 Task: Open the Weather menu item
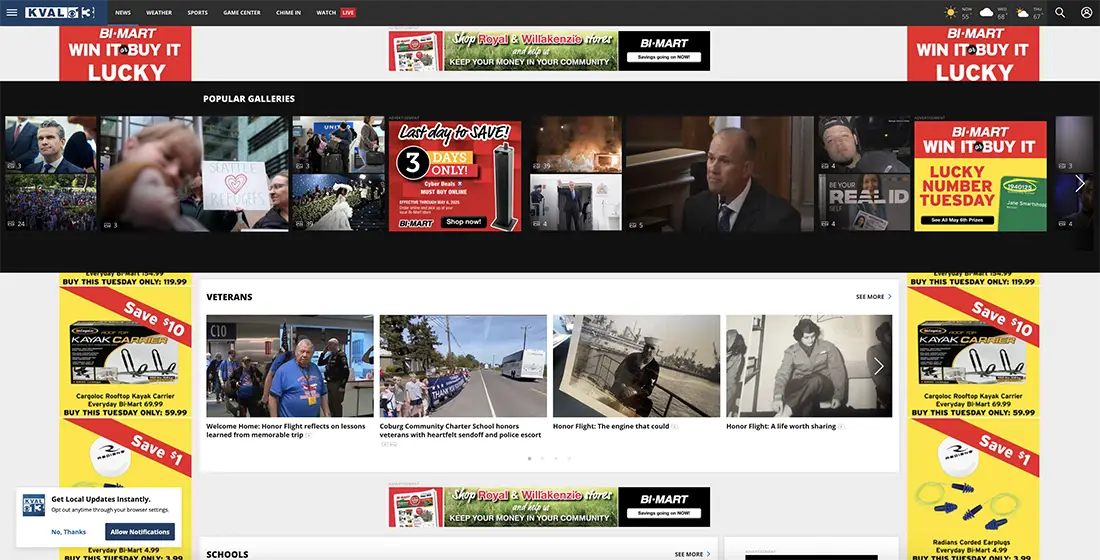pyautogui.click(x=159, y=13)
